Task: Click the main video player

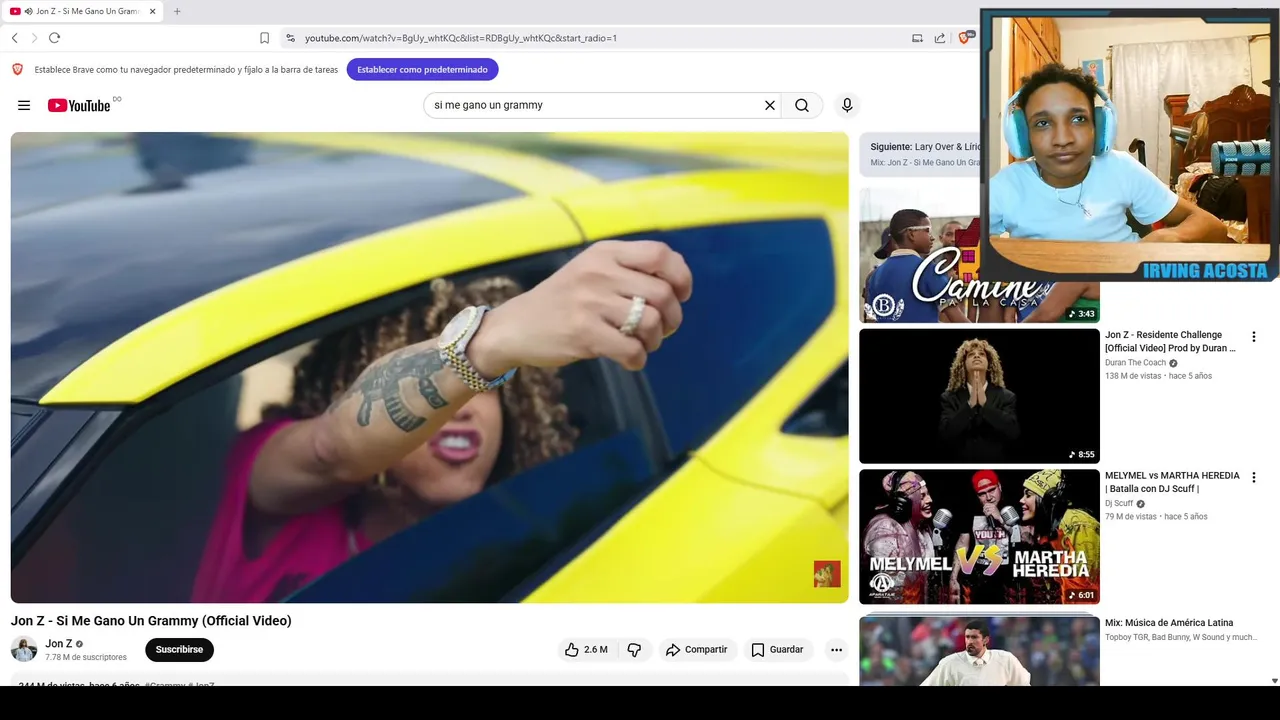Action: pos(429,367)
